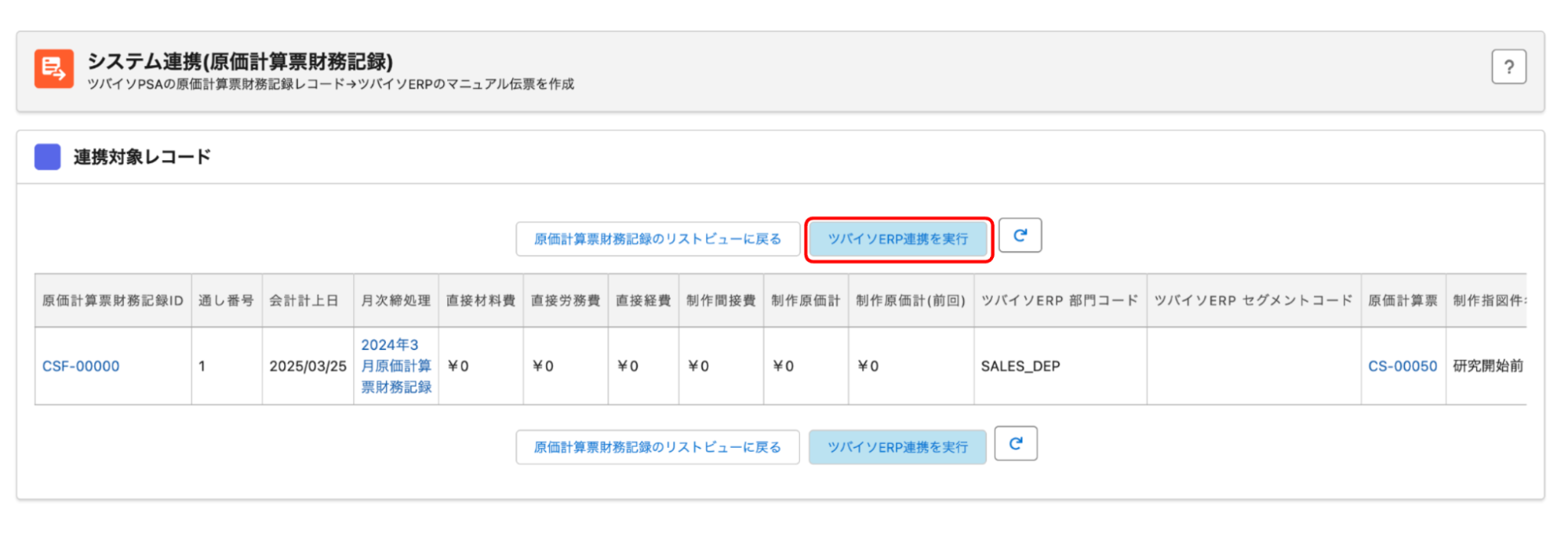Click the upper refresh icon button
Image resolution: width=1568 pixels, height=538 pixels.
1020,235
